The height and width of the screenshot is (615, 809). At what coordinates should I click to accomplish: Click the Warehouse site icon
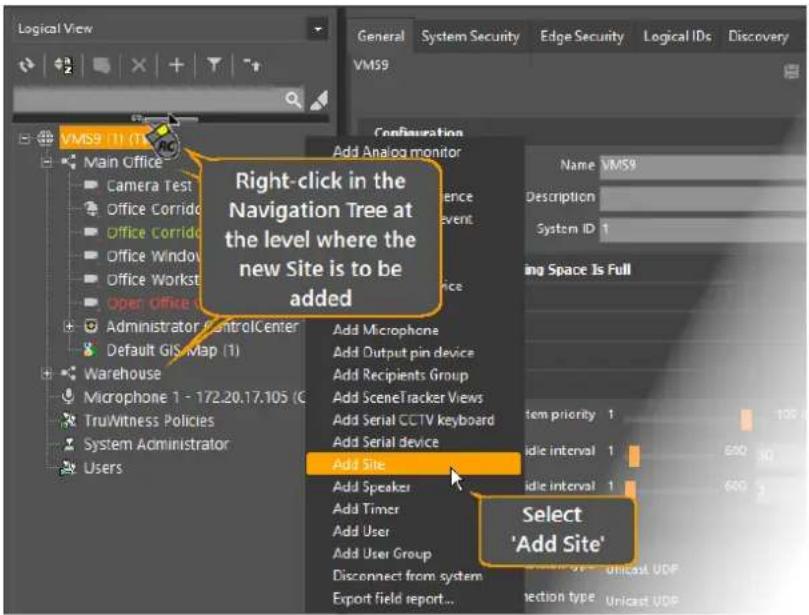[68, 373]
